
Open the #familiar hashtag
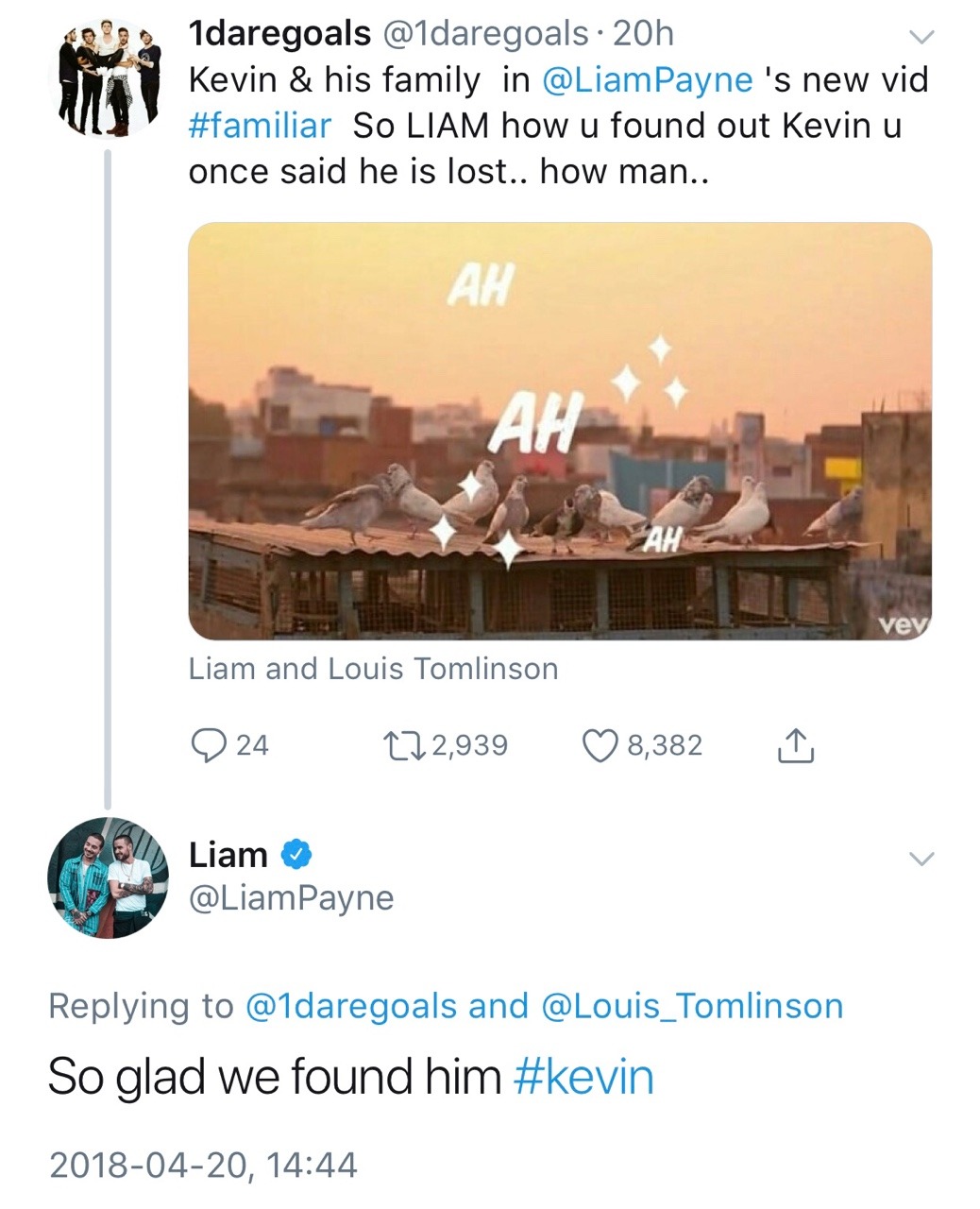pos(261,126)
